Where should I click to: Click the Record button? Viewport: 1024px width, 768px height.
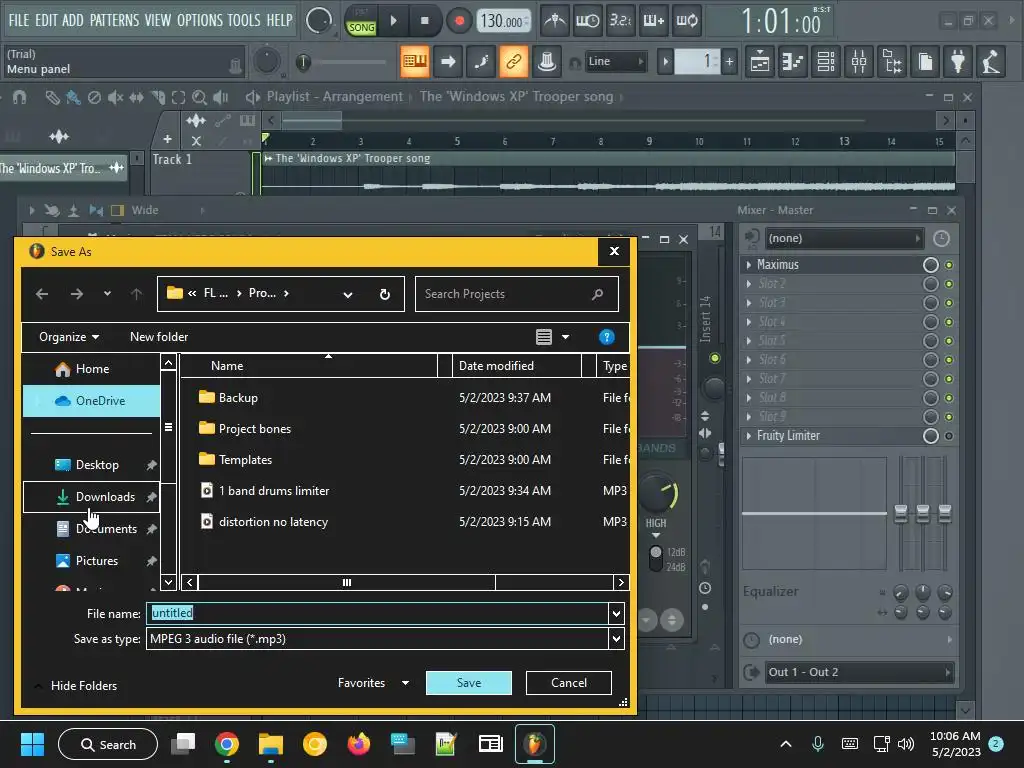click(459, 21)
